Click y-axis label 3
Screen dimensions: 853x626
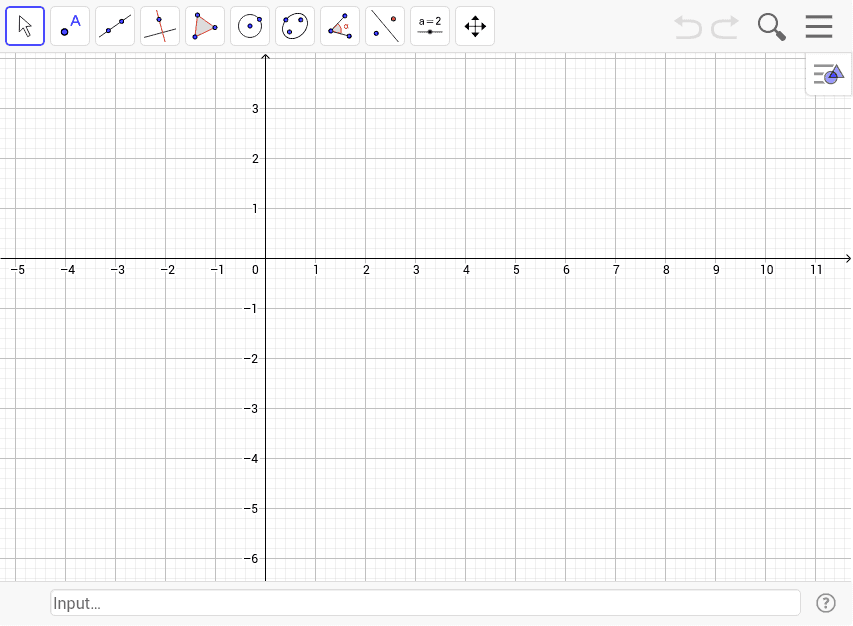click(x=255, y=109)
